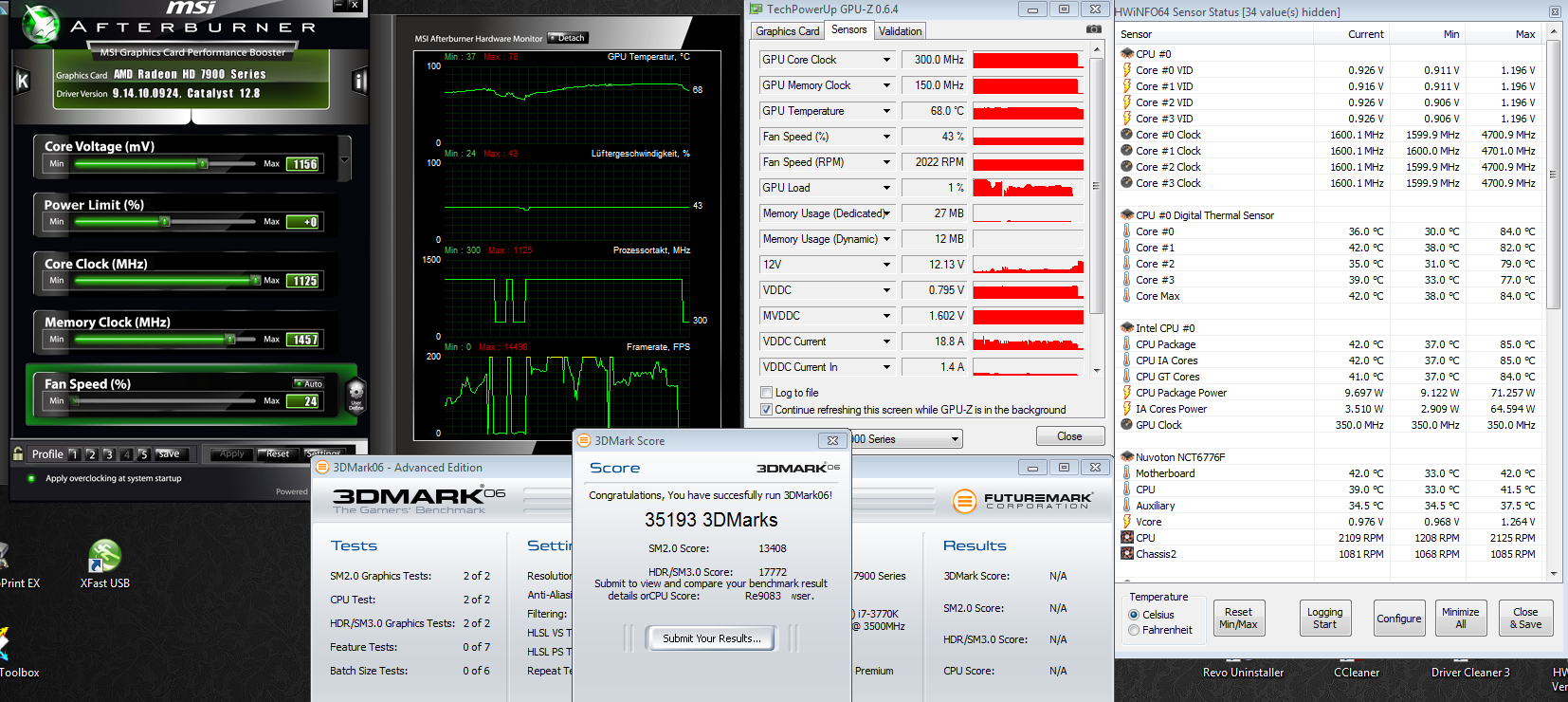Switch to the Validation tab
This screenshot has width=1568, height=702.
(900, 31)
